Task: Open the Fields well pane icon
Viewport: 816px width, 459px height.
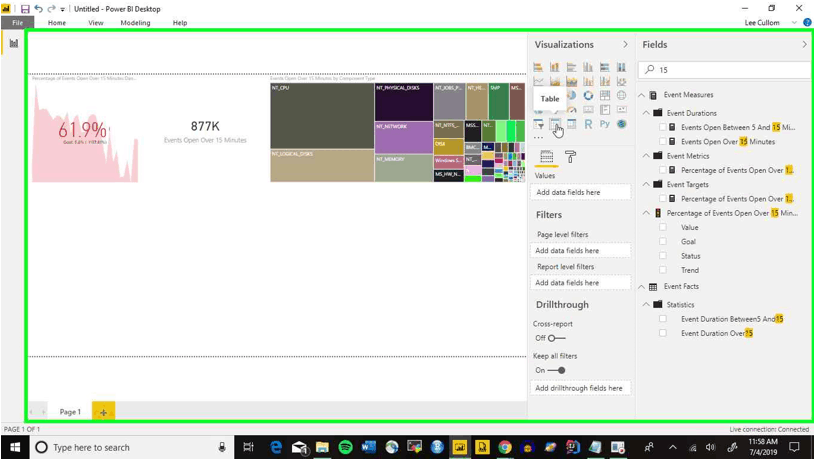Action: (546, 157)
